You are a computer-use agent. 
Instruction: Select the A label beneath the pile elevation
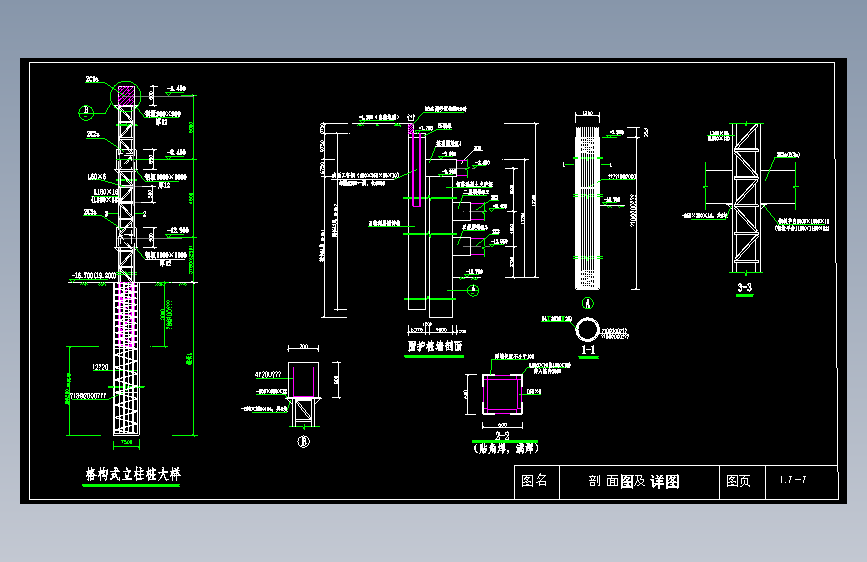(x=587, y=303)
